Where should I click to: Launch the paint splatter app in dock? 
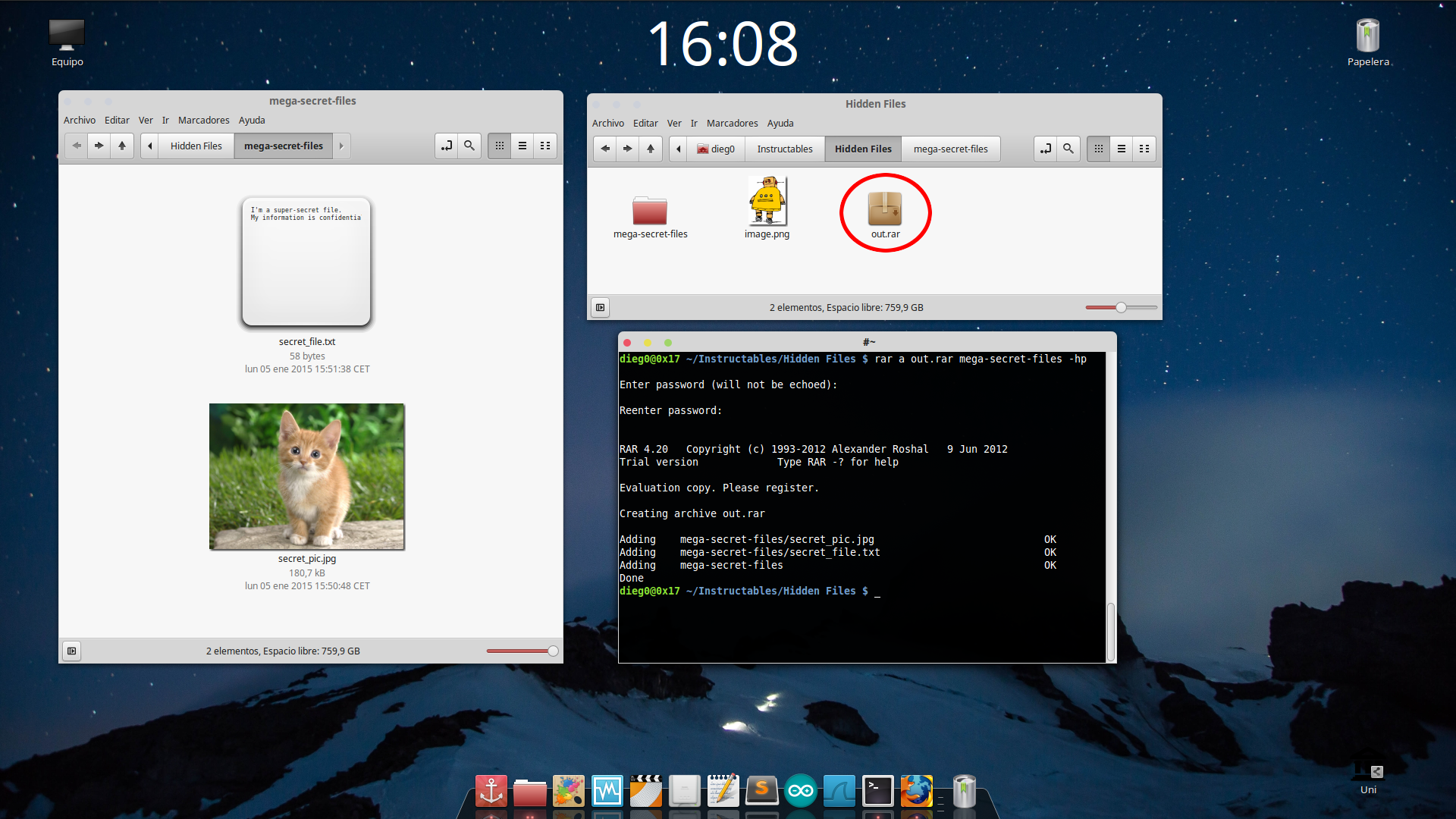tap(569, 791)
